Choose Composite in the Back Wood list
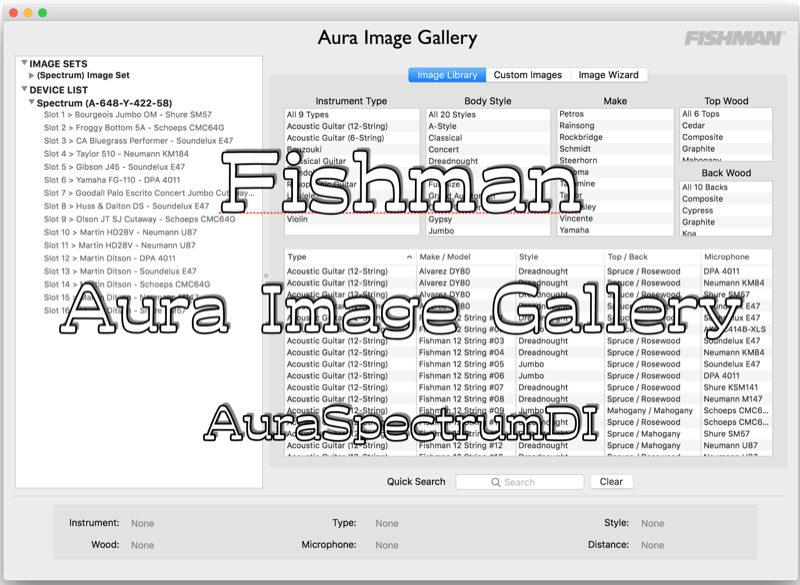Viewport: 800px width, 585px height. [x=726, y=199]
